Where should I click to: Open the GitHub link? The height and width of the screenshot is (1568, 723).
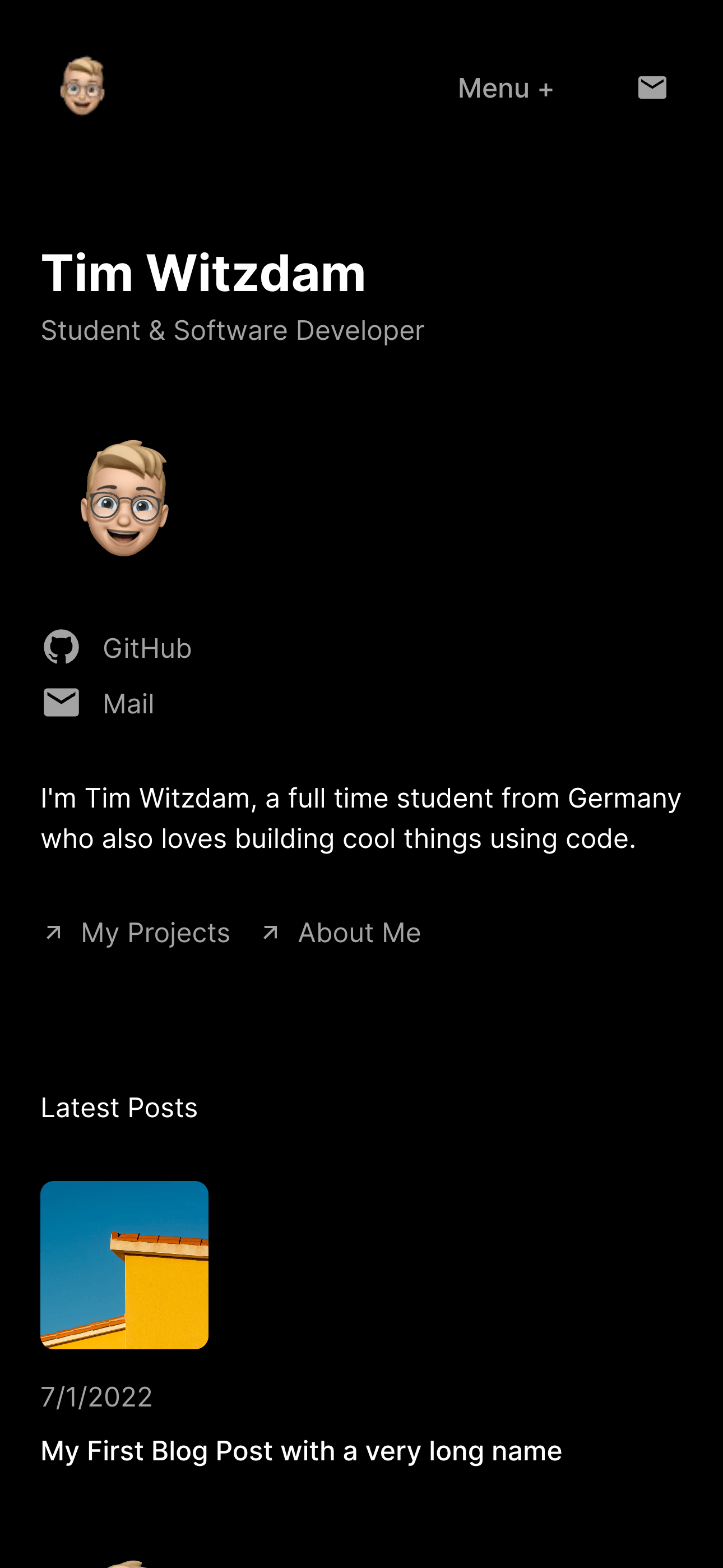click(x=147, y=648)
